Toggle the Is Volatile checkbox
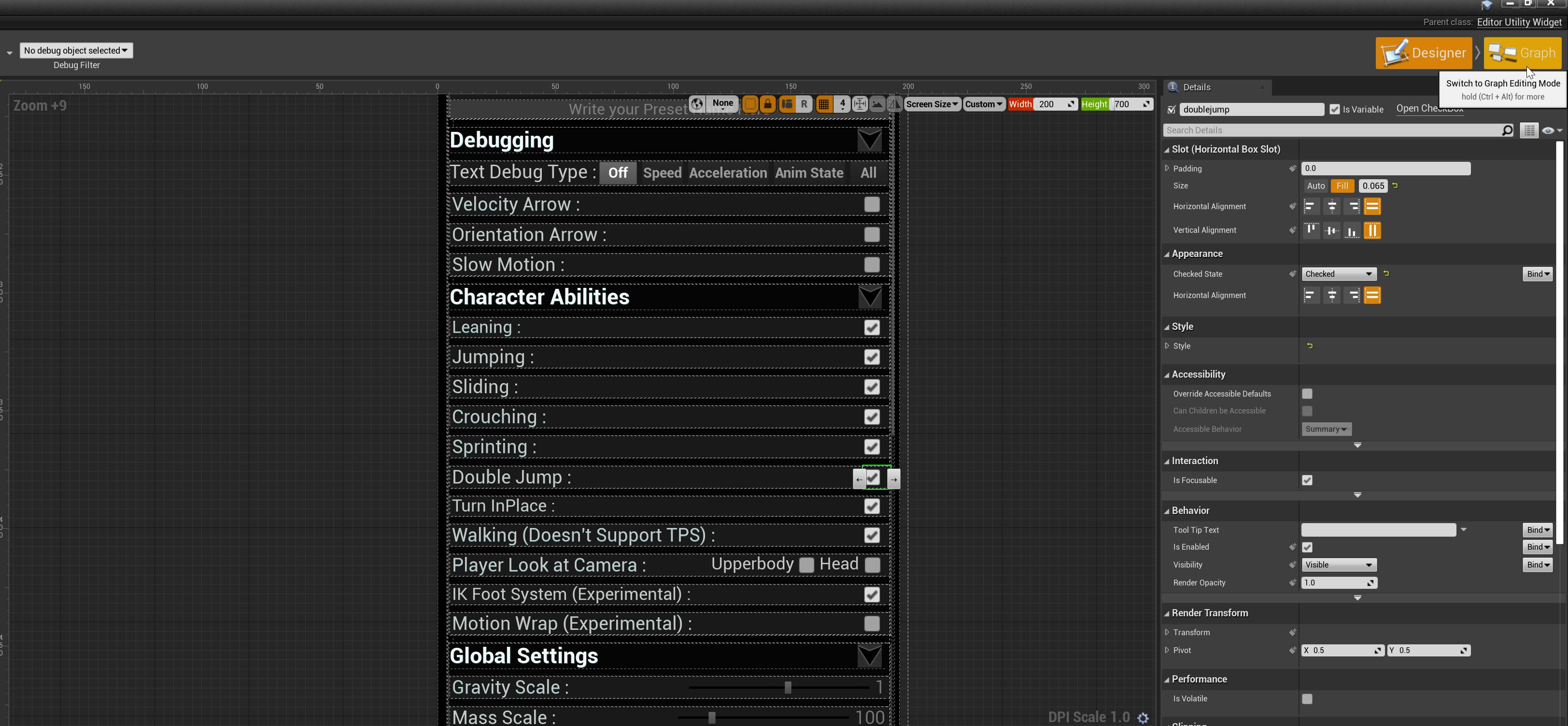This screenshot has height=726, width=1568. coord(1307,699)
